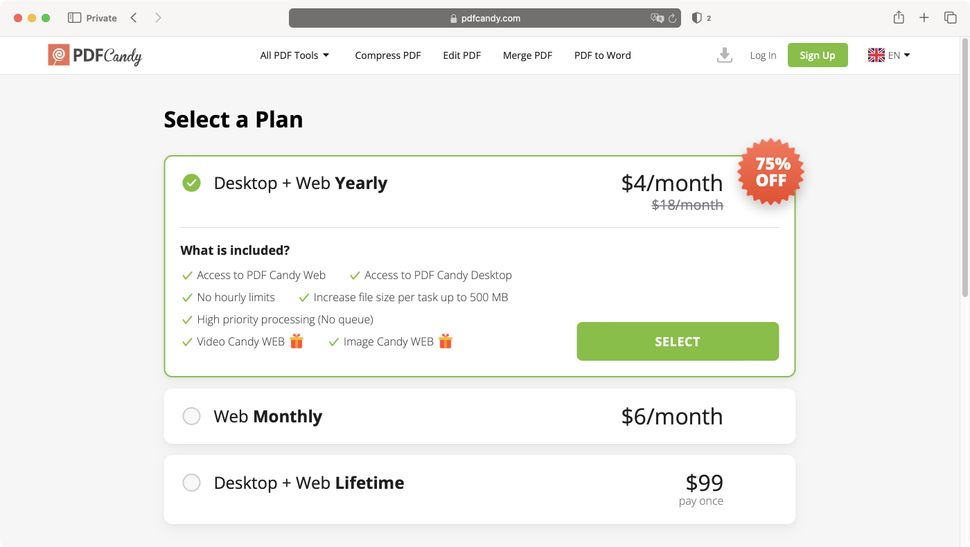The width and height of the screenshot is (970, 547).
Task: Open Compress PDF menu item
Action: [x=388, y=55]
